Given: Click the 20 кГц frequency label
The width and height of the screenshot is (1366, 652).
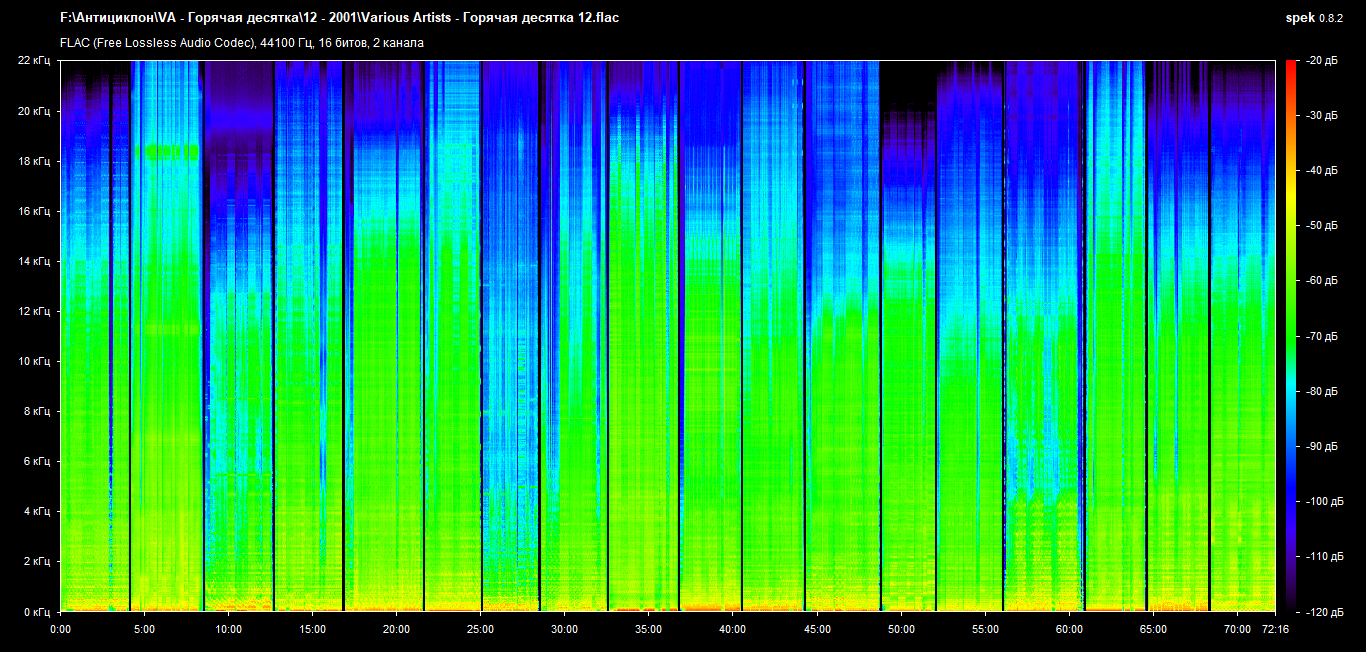Looking at the screenshot, I should click(33, 111).
